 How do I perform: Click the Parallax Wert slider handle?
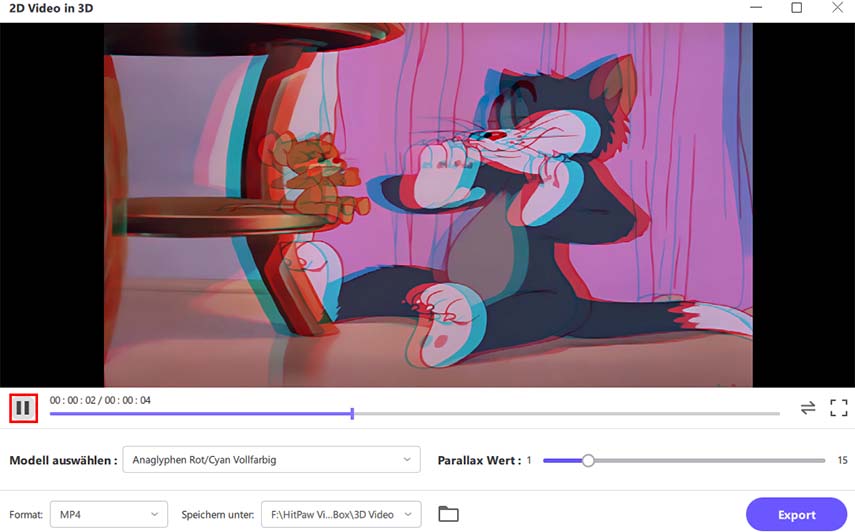588,461
